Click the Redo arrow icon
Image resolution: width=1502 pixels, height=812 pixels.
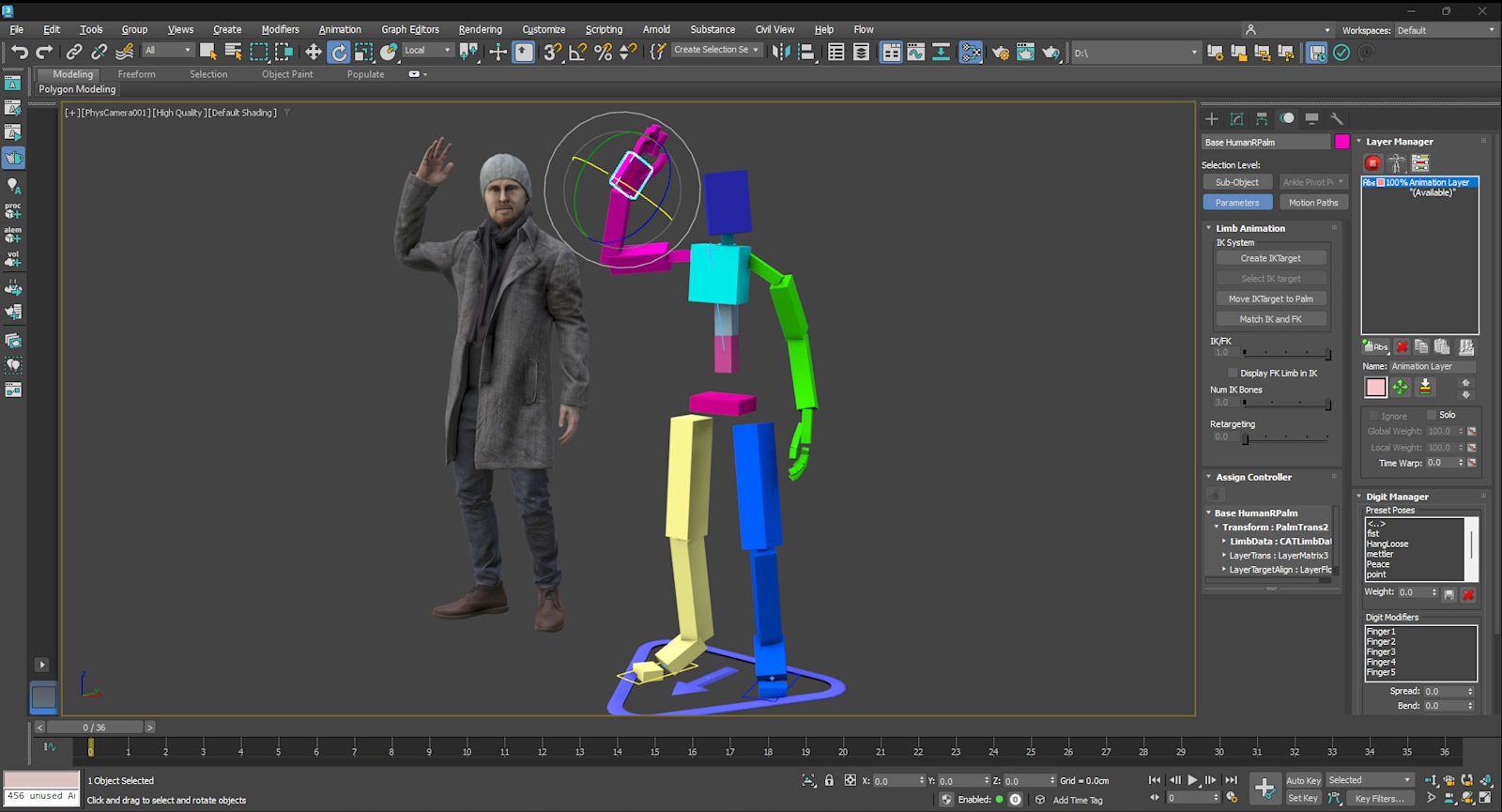point(43,53)
